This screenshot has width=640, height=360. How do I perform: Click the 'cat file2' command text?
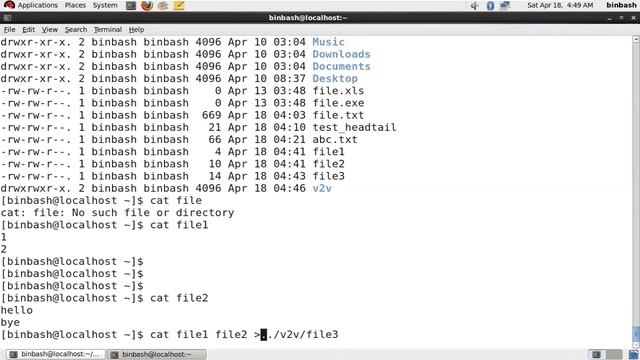click(179, 298)
